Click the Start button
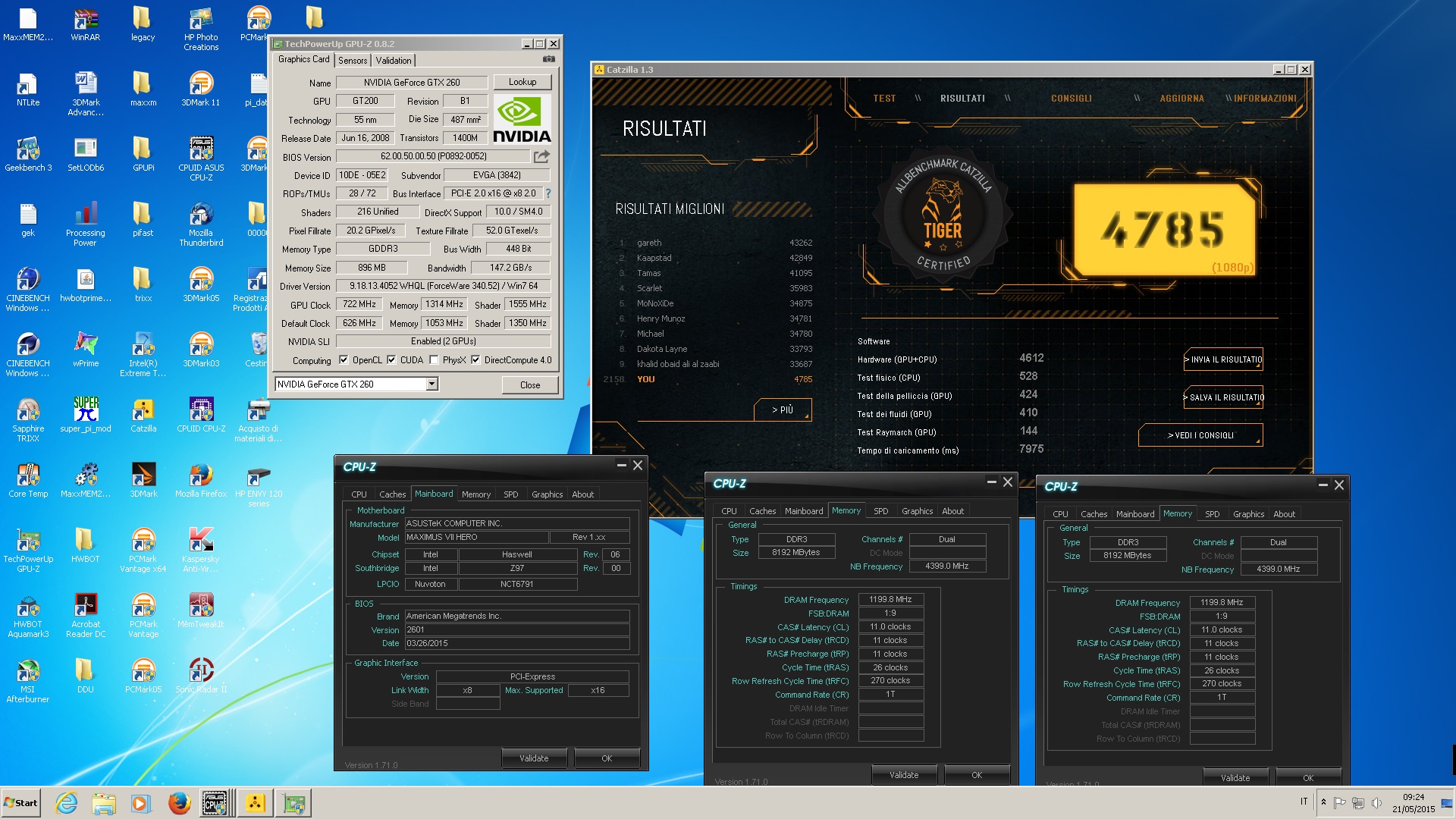Viewport: 1456px width, 819px height. pos(20,803)
